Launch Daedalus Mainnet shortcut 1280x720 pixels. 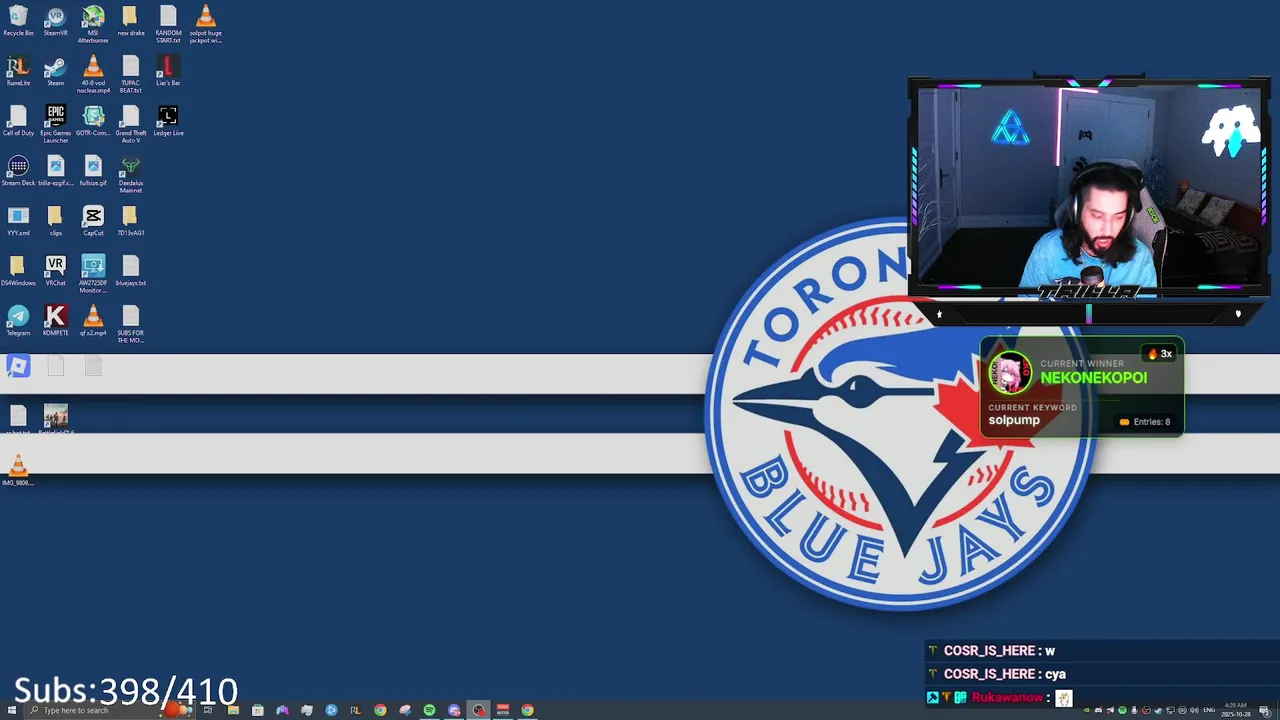(130, 174)
